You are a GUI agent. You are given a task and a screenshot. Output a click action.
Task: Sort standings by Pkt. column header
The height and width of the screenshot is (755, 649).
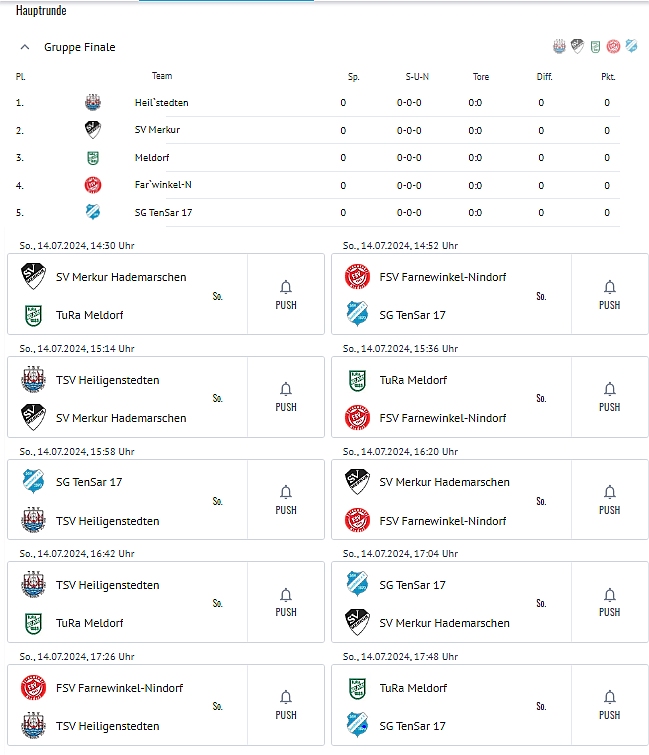[607, 76]
